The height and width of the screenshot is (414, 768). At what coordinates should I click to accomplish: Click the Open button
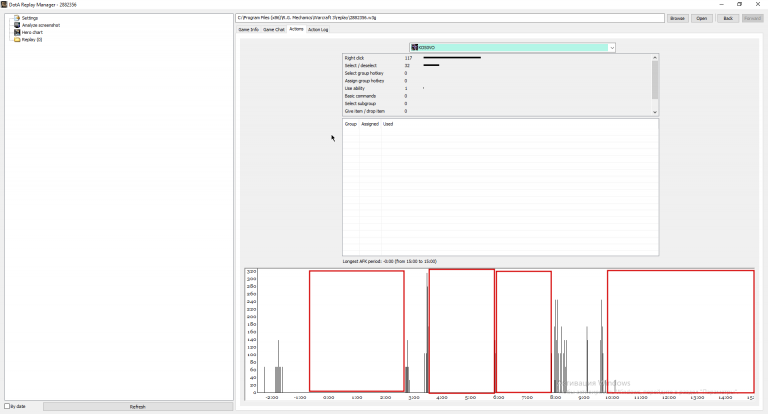click(x=701, y=18)
